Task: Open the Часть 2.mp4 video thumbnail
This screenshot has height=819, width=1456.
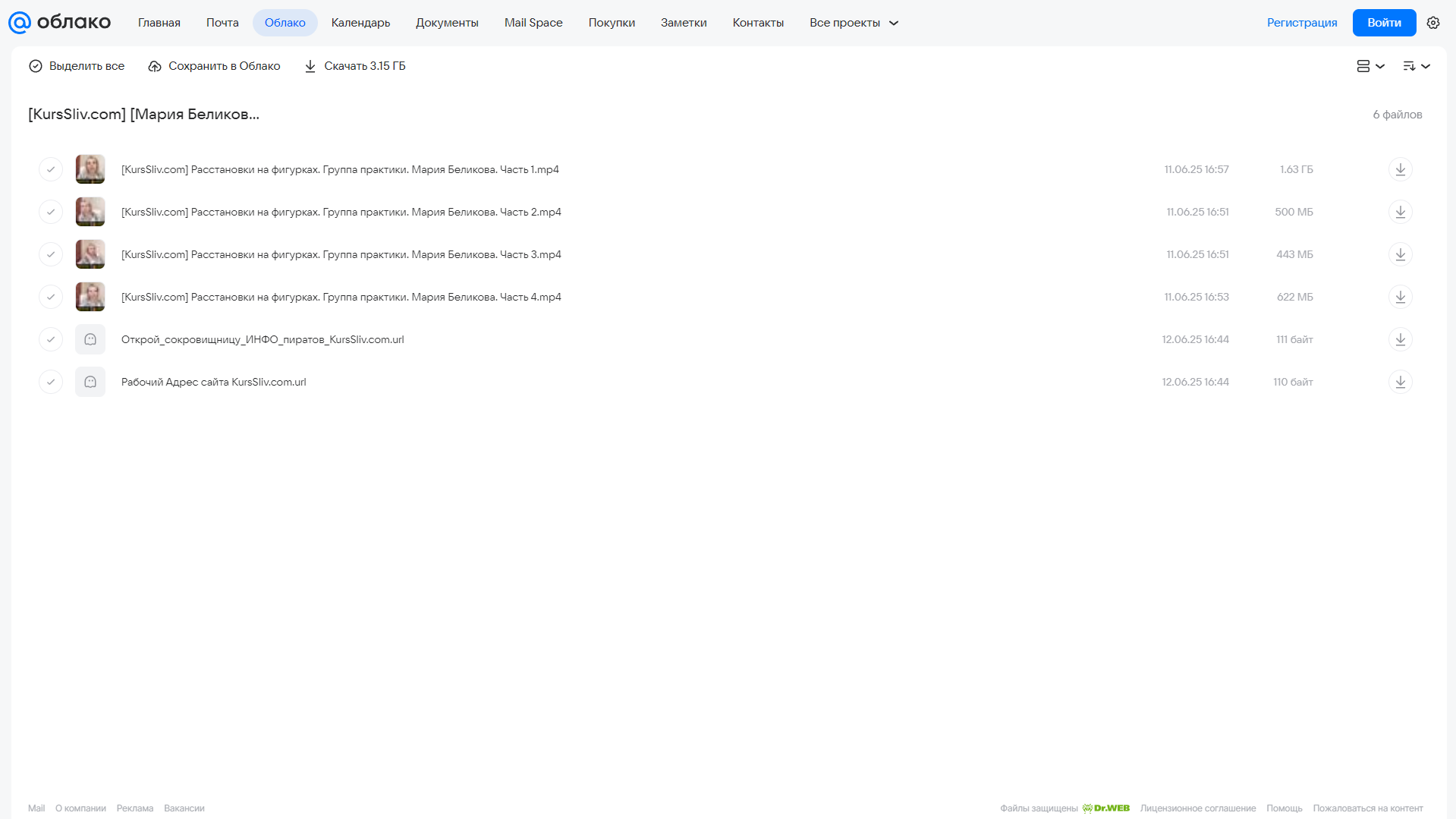Action: [90, 212]
